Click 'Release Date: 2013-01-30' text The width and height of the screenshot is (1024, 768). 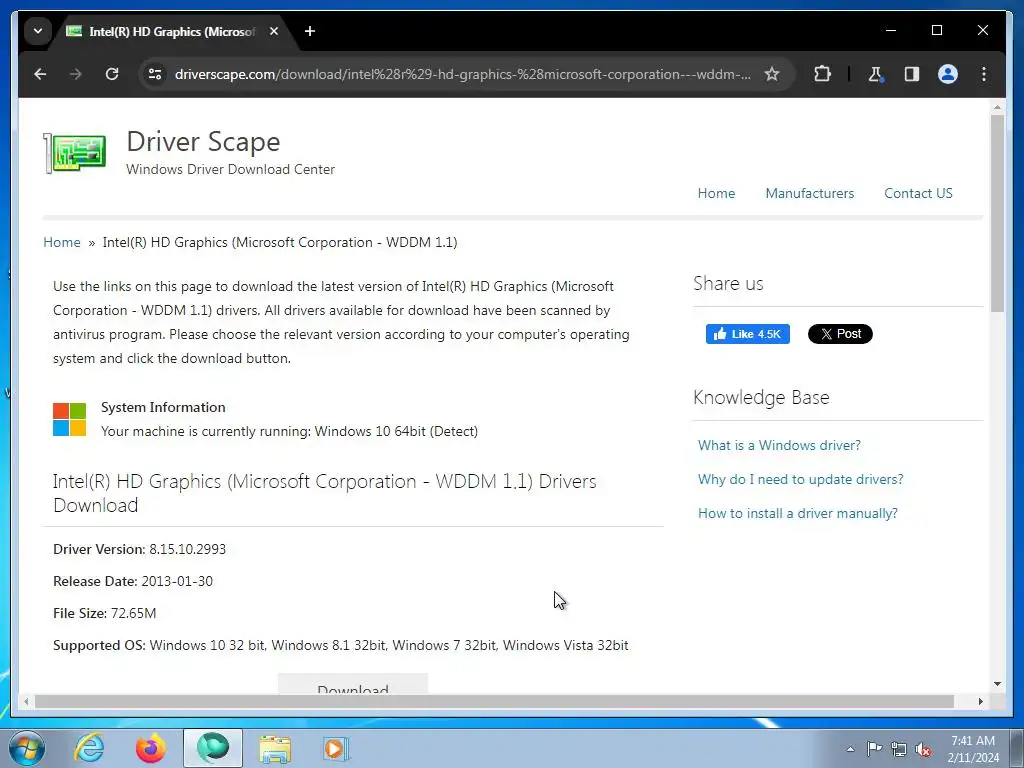coord(133,581)
